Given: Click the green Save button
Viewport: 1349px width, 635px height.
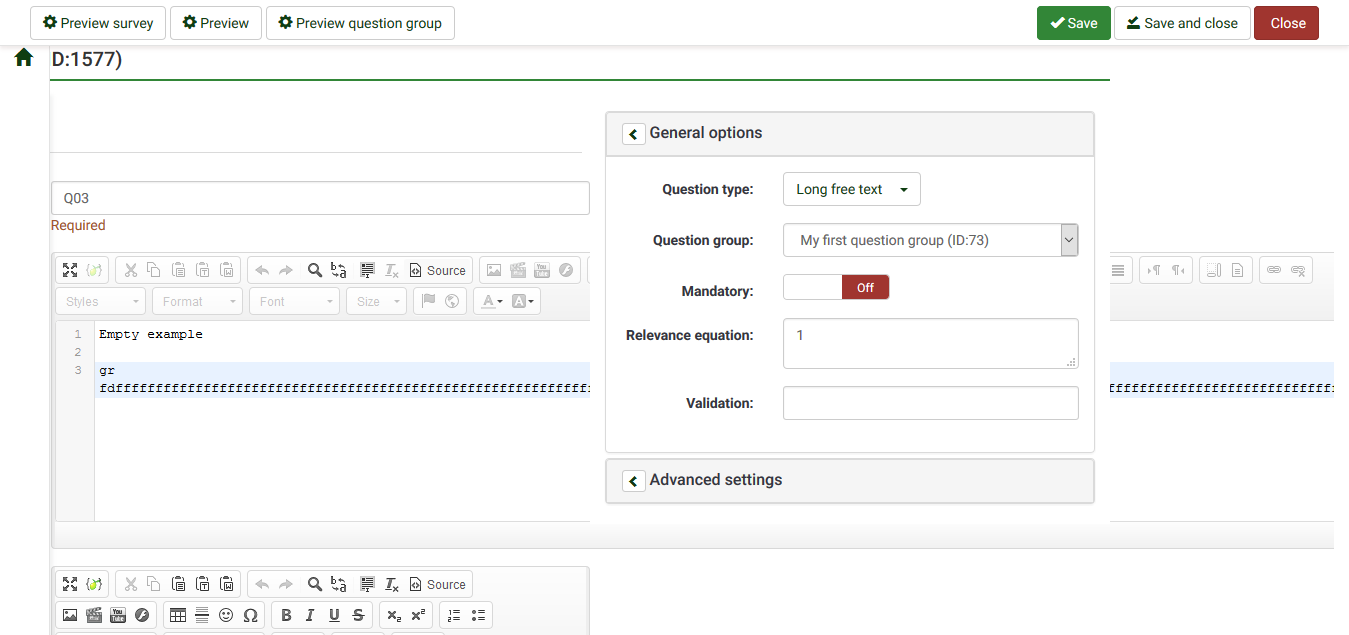Looking at the screenshot, I should [x=1073, y=23].
